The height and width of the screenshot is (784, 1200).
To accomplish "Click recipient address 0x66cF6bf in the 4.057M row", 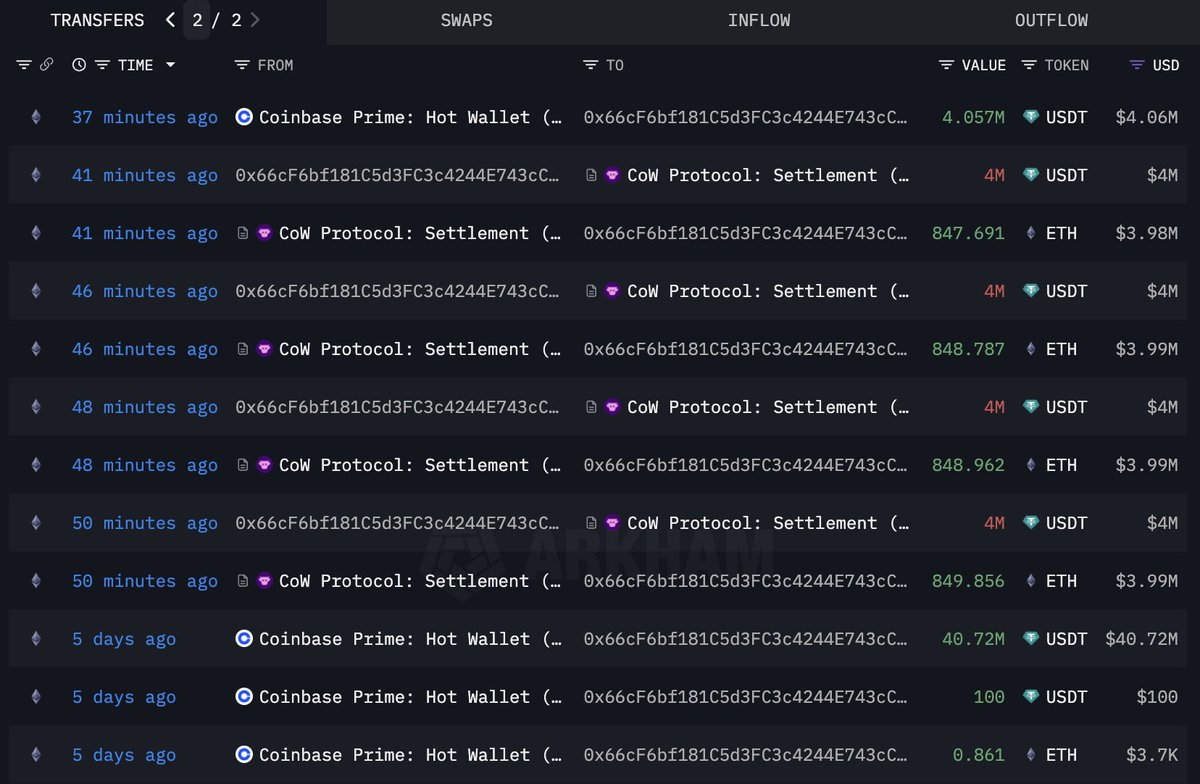I will [x=746, y=117].
